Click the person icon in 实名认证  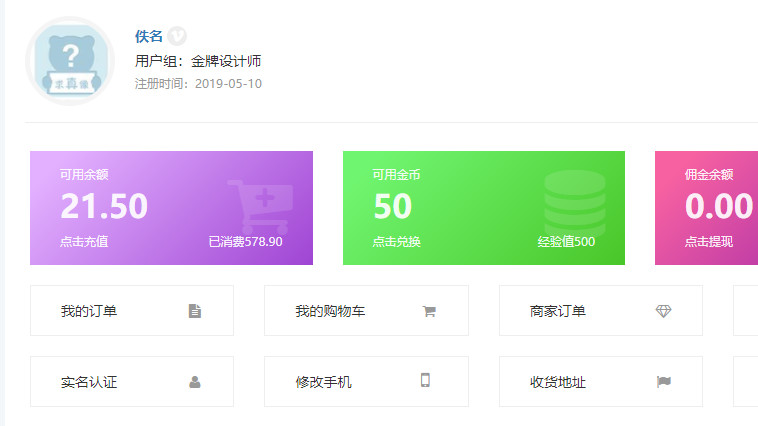(195, 382)
